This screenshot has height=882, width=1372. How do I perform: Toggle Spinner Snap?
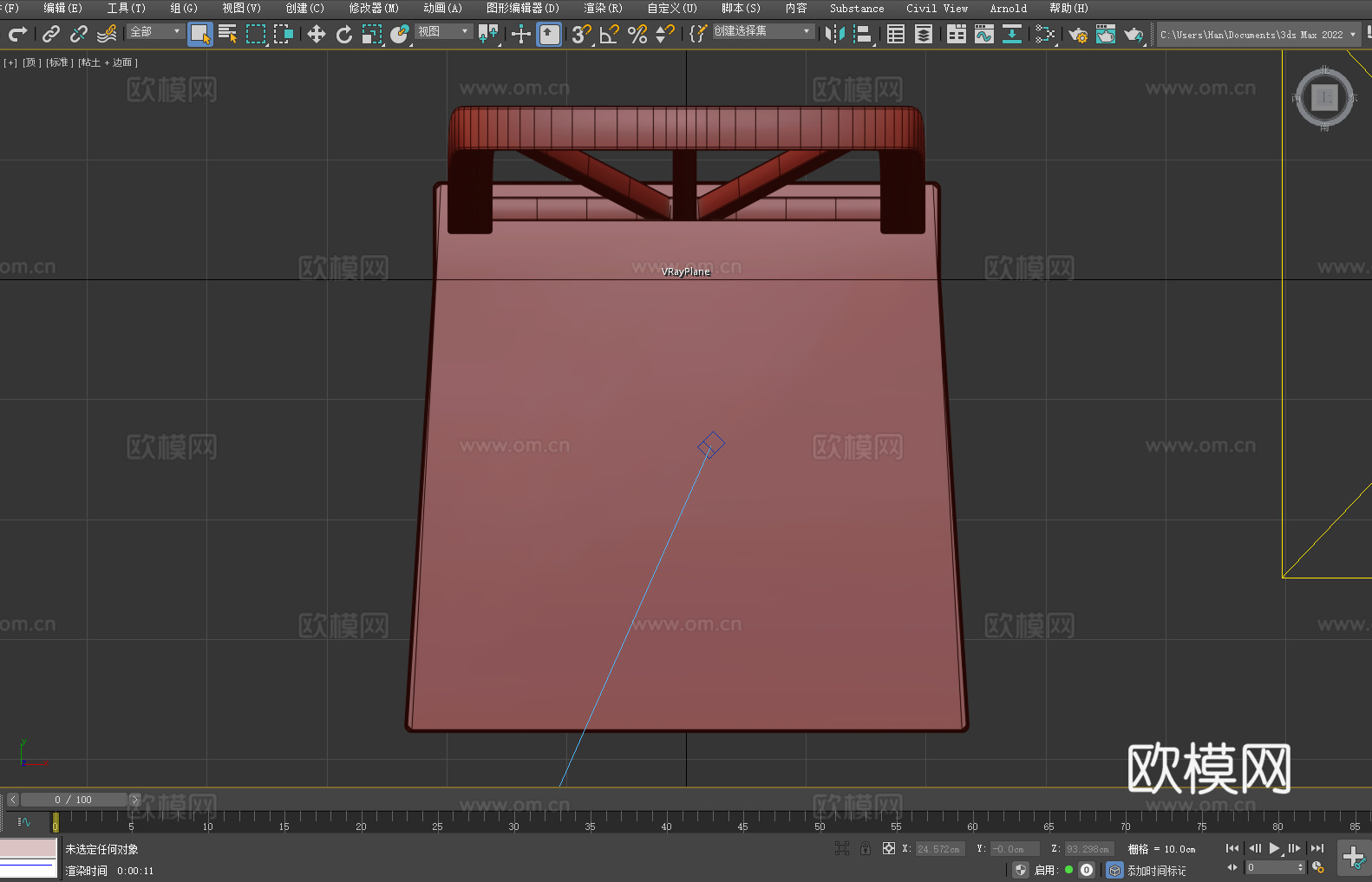tap(665, 34)
